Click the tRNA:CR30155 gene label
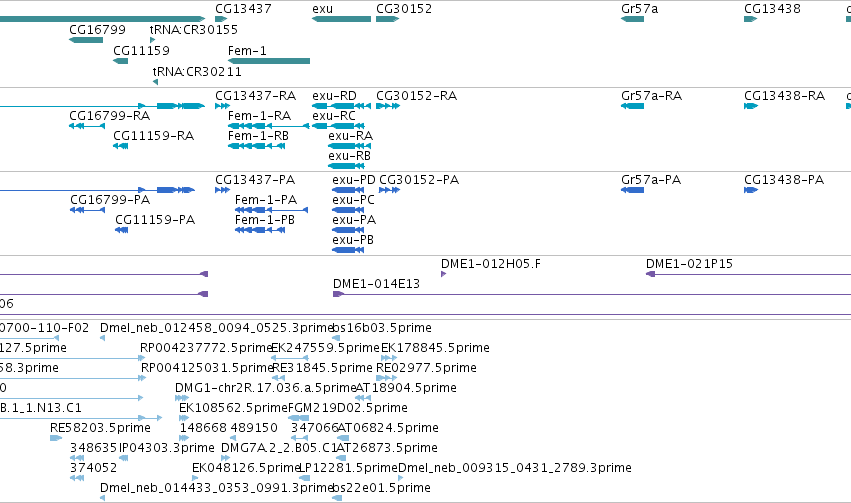 click(x=194, y=29)
